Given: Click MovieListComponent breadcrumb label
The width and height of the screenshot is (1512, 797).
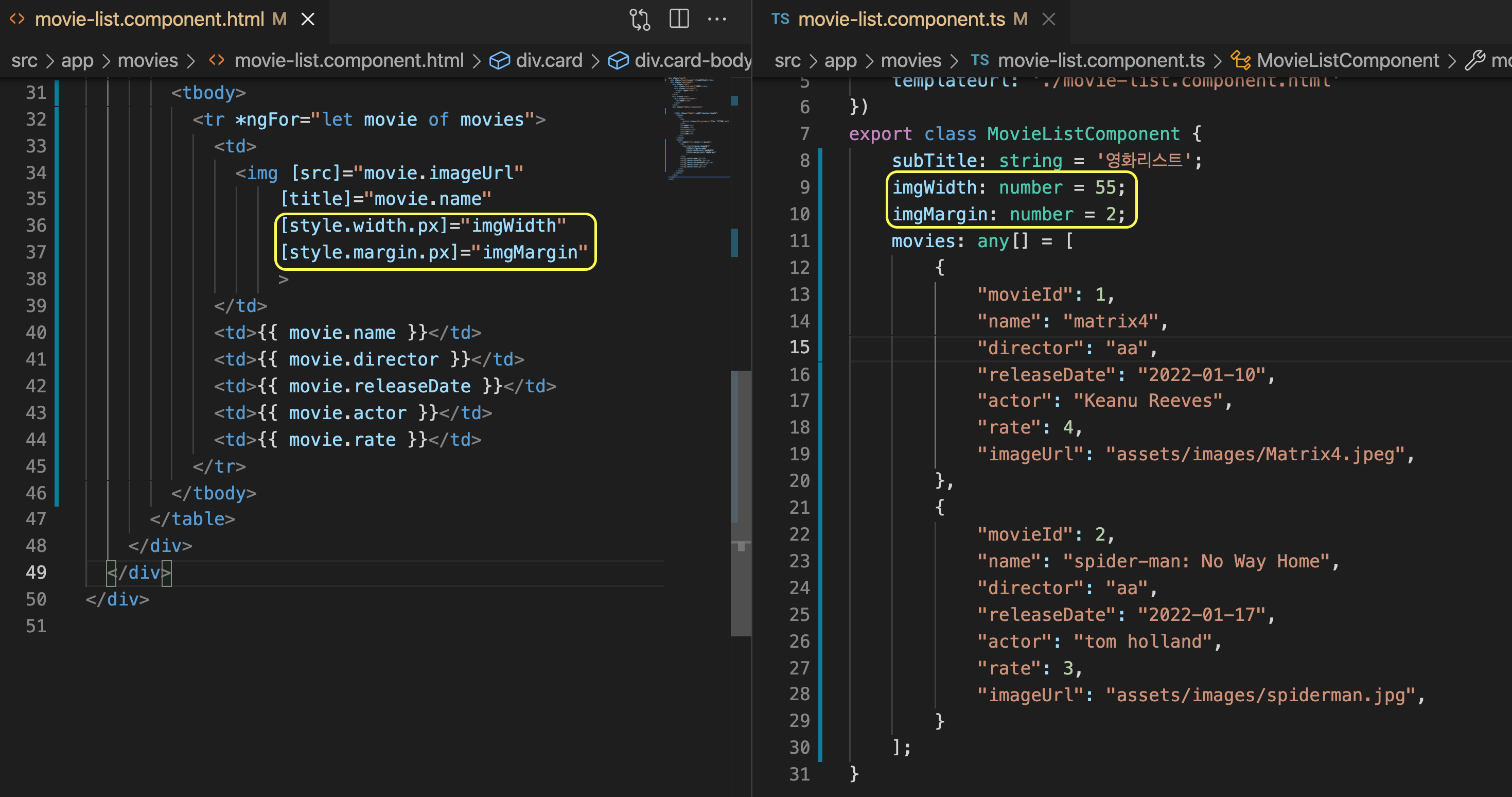Looking at the screenshot, I should pyautogui.click(x=1348, y=60).
